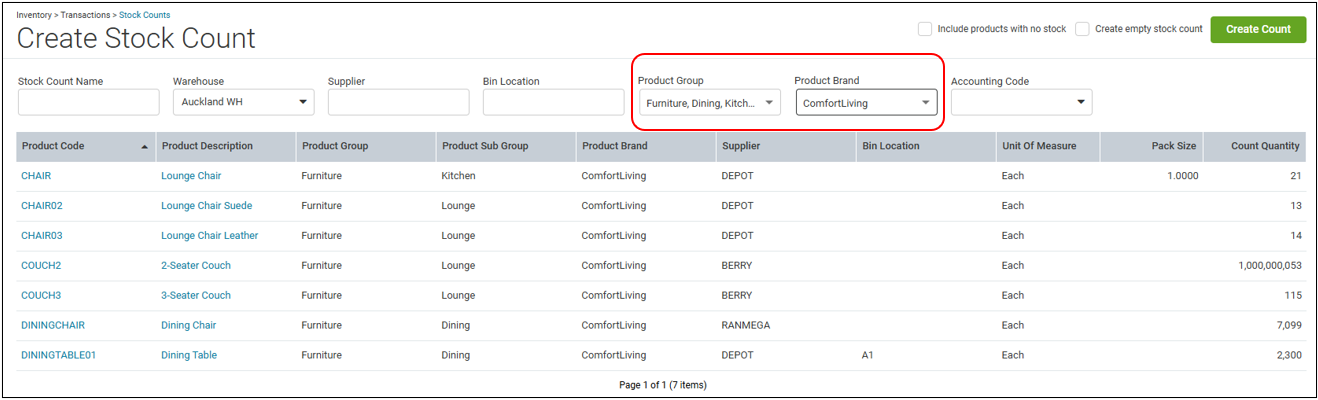Focus the Supplier input field
The height and width of the screenshot is (400, 1318).
pyautogui.click(x=399, y=102)
